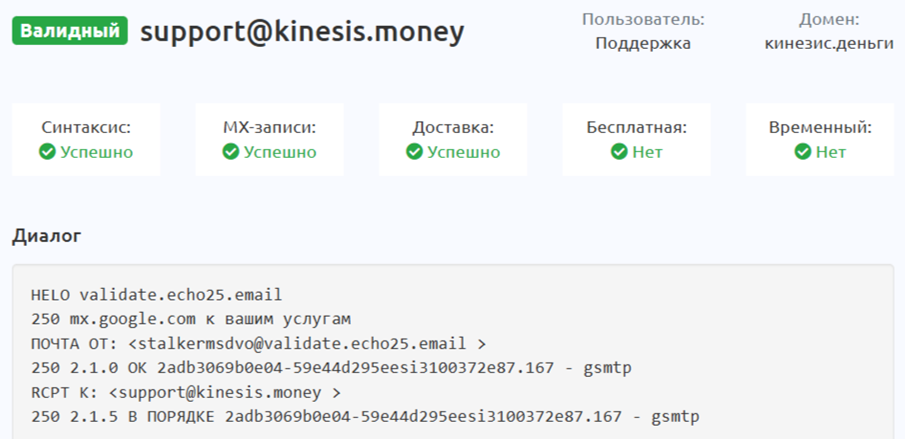
Task: Click the RCPT К recipient log line
Action: tap(186, 392)
